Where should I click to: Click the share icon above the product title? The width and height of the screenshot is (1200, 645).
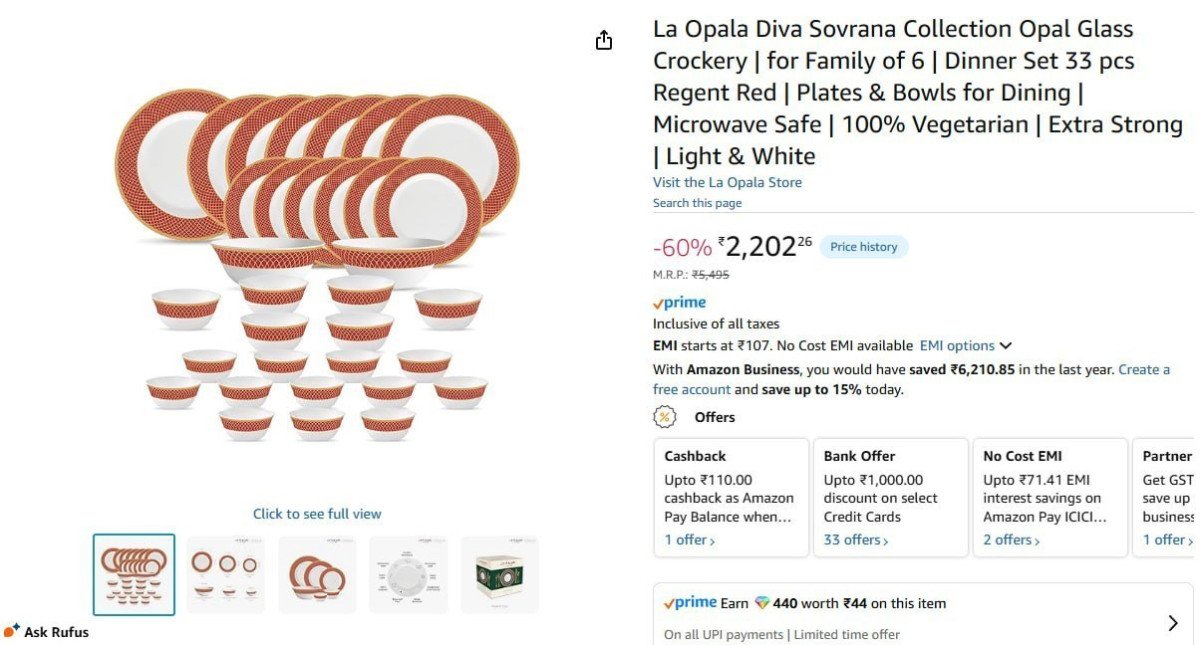point(603,40)
